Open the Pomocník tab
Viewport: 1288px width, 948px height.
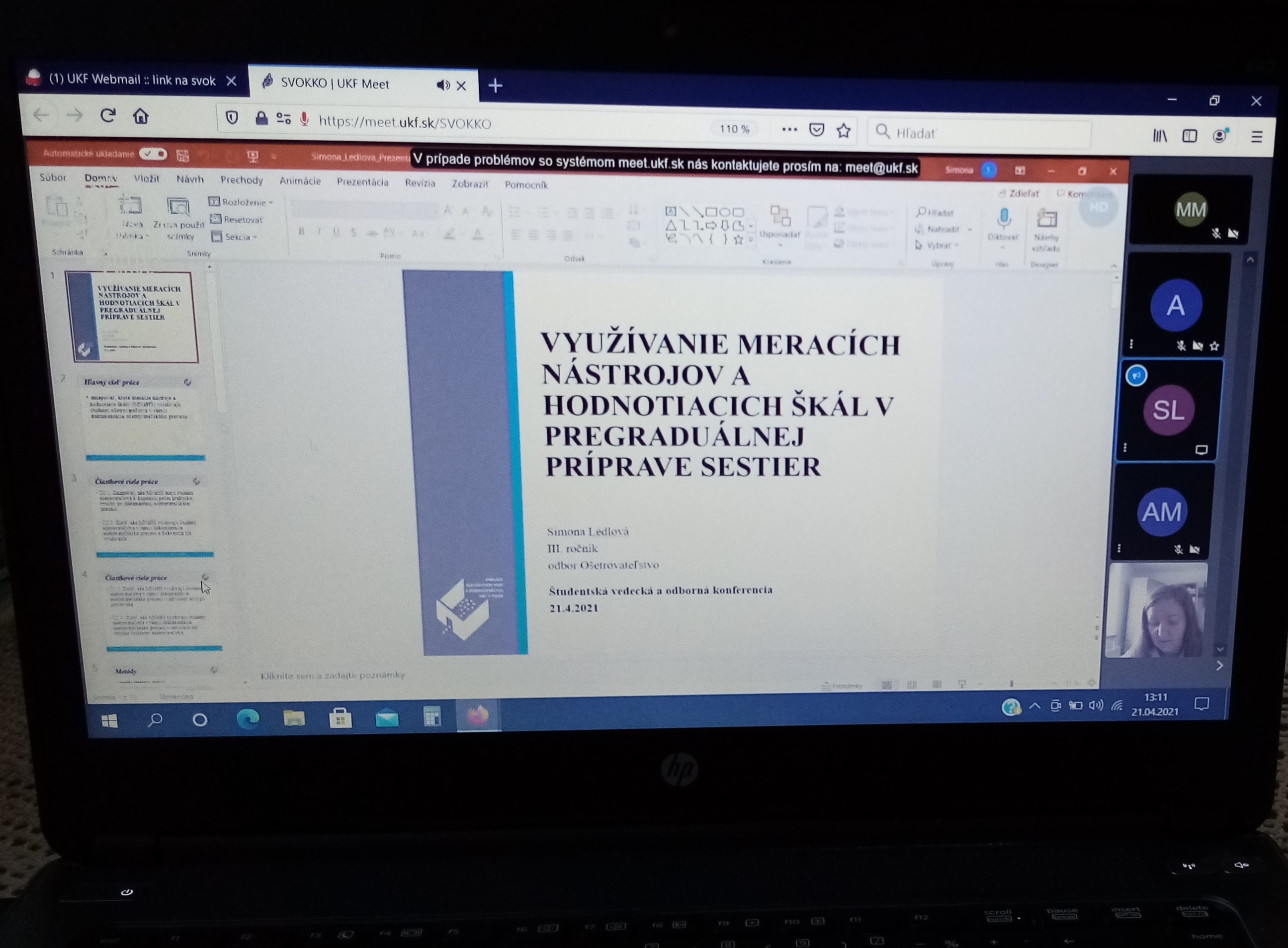point(526,184)
